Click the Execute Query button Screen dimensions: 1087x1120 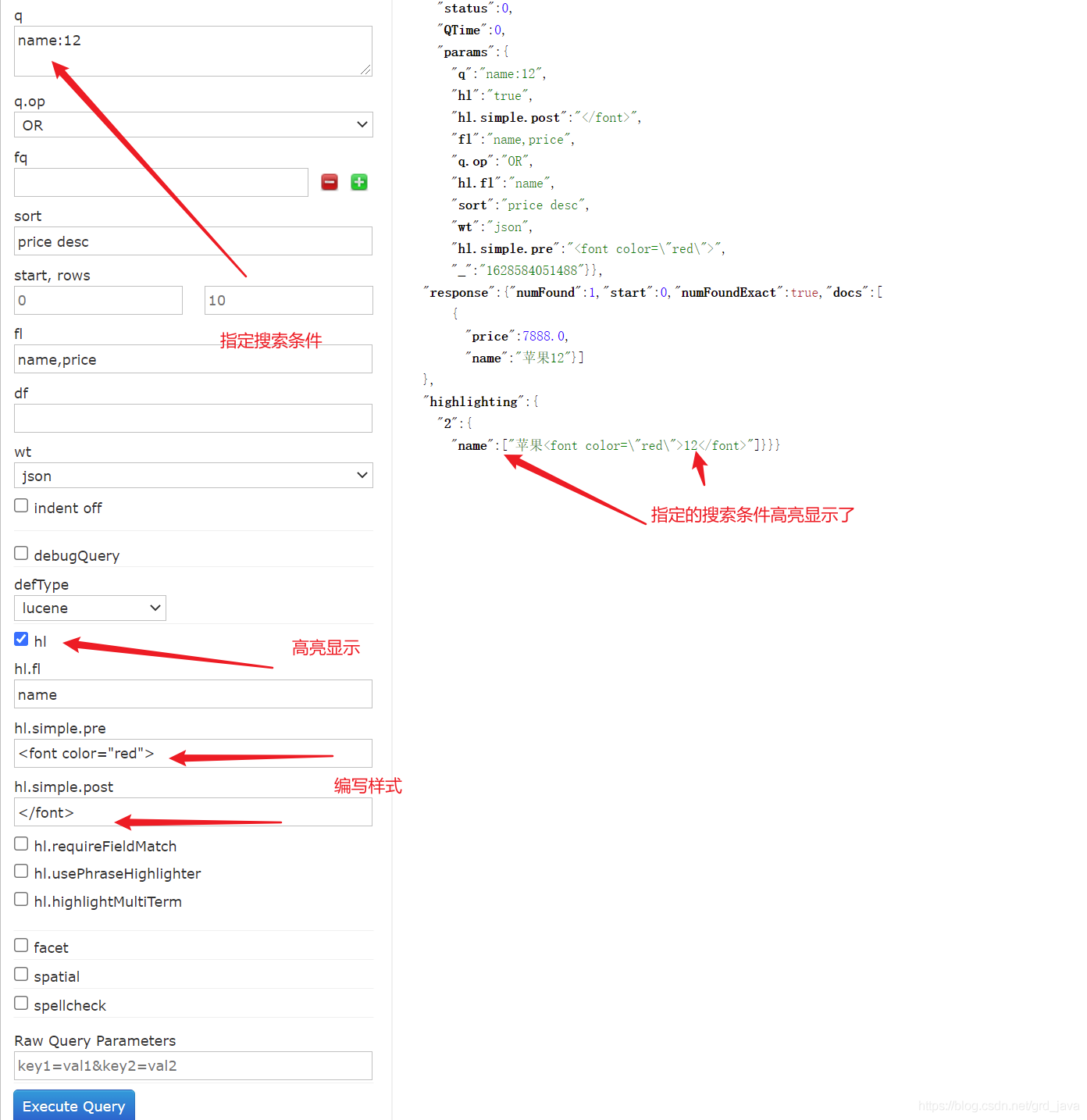[x=74, y=1105]
